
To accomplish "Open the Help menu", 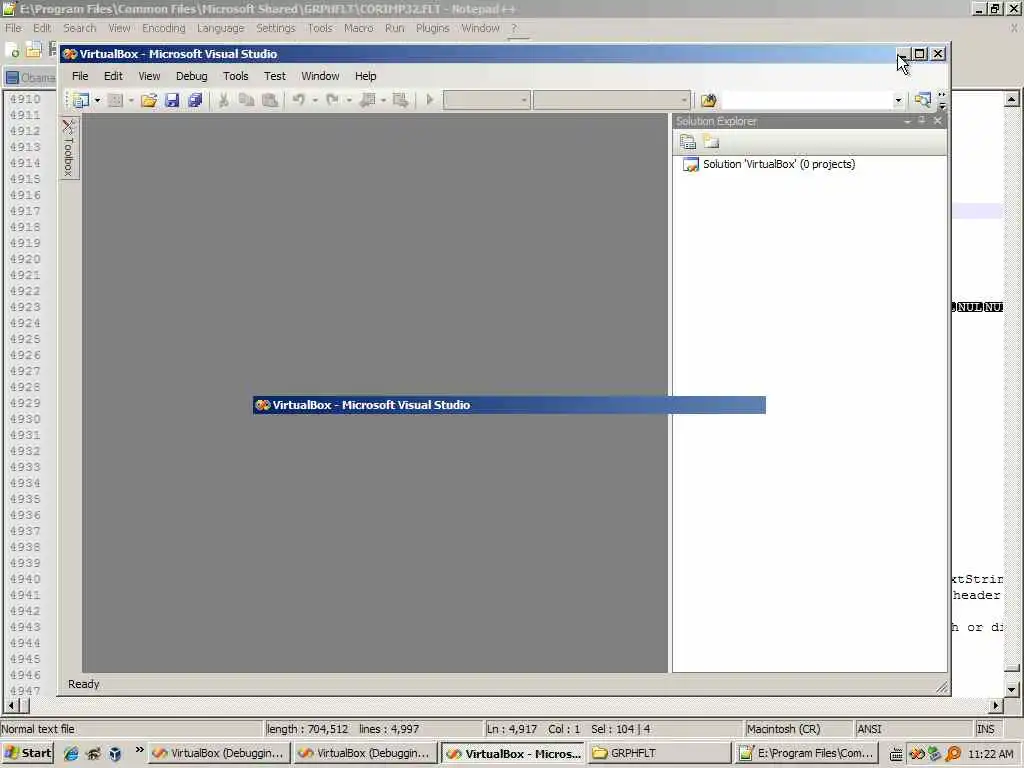I will click(x=366, y=76).
